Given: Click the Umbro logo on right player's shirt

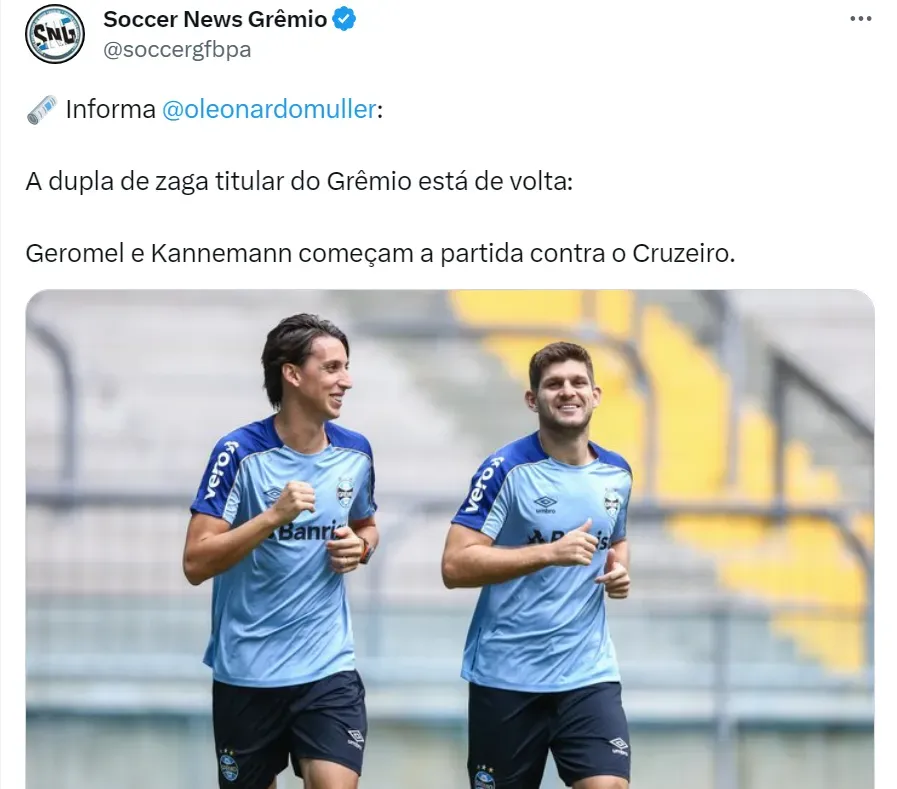Looking at the screenshot, I should point(545,504).
